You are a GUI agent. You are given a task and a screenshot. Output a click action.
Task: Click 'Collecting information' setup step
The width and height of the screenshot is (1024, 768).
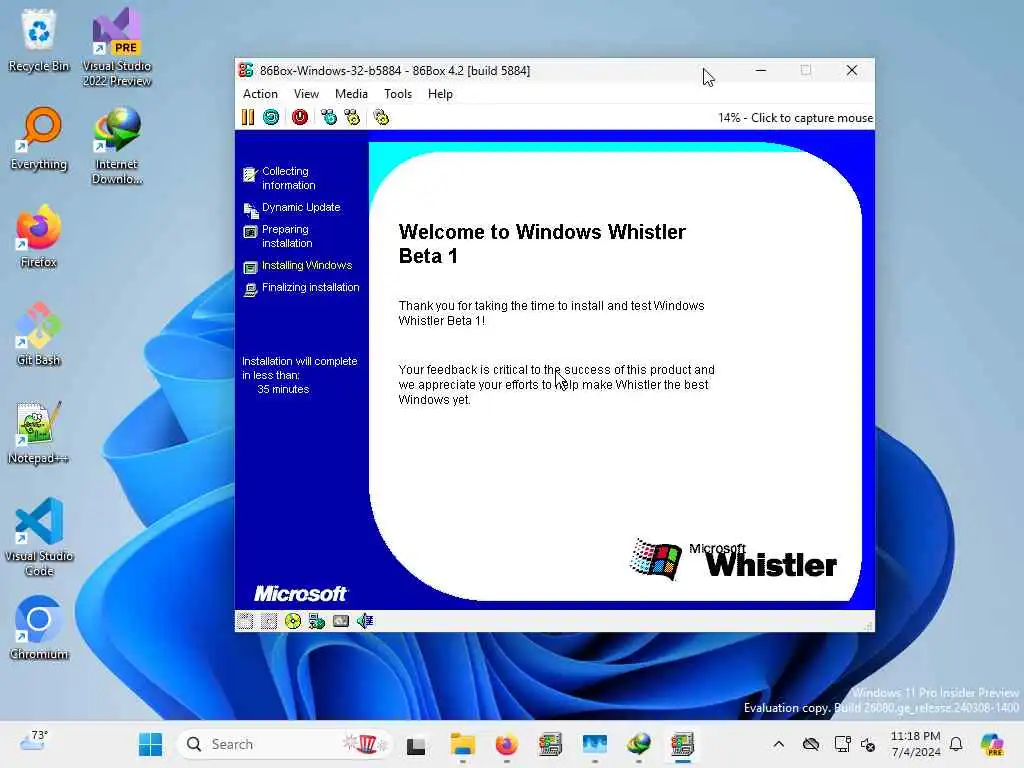[x=289, y=178]
